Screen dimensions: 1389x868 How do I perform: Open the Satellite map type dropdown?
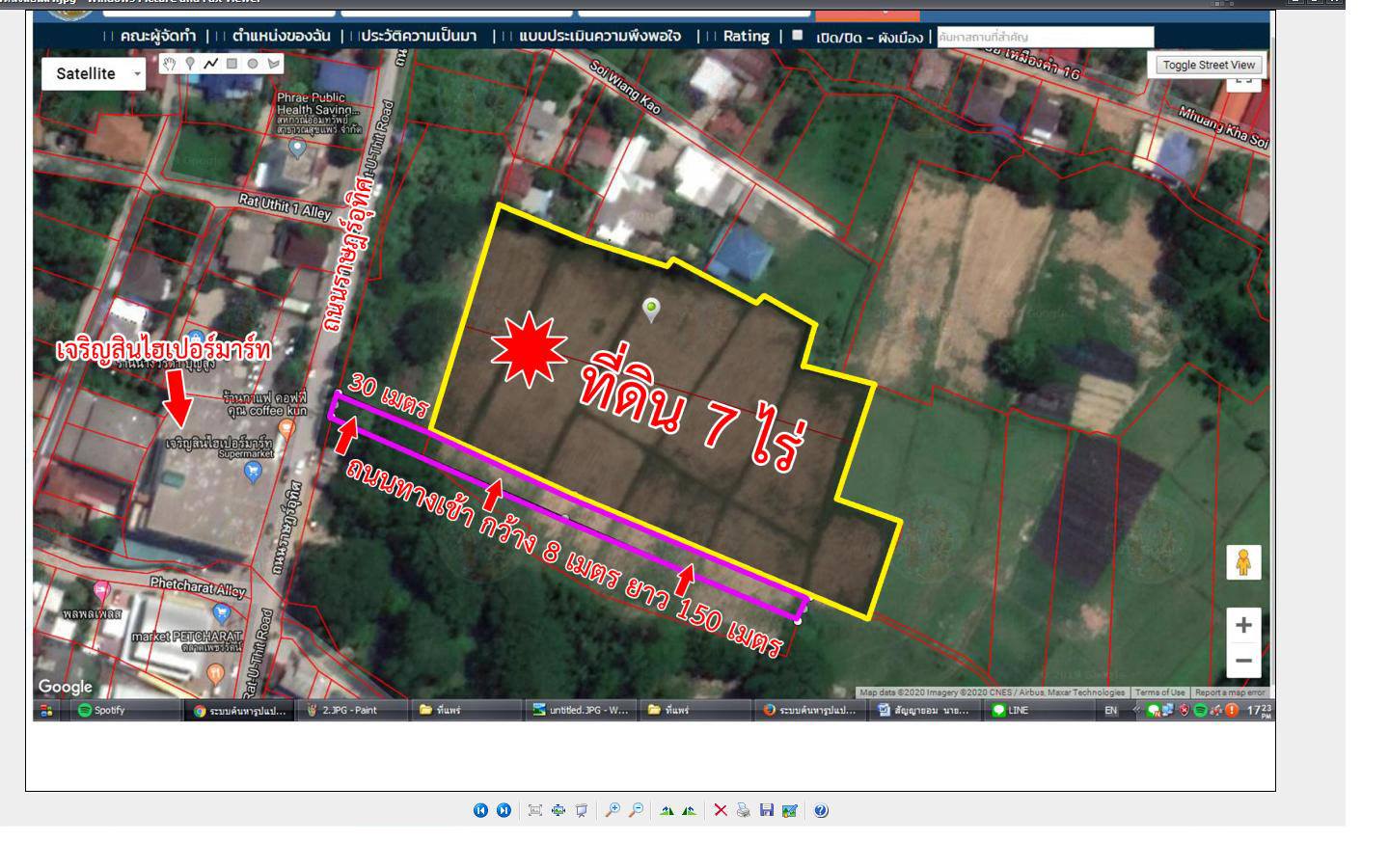tap(94, 73)
